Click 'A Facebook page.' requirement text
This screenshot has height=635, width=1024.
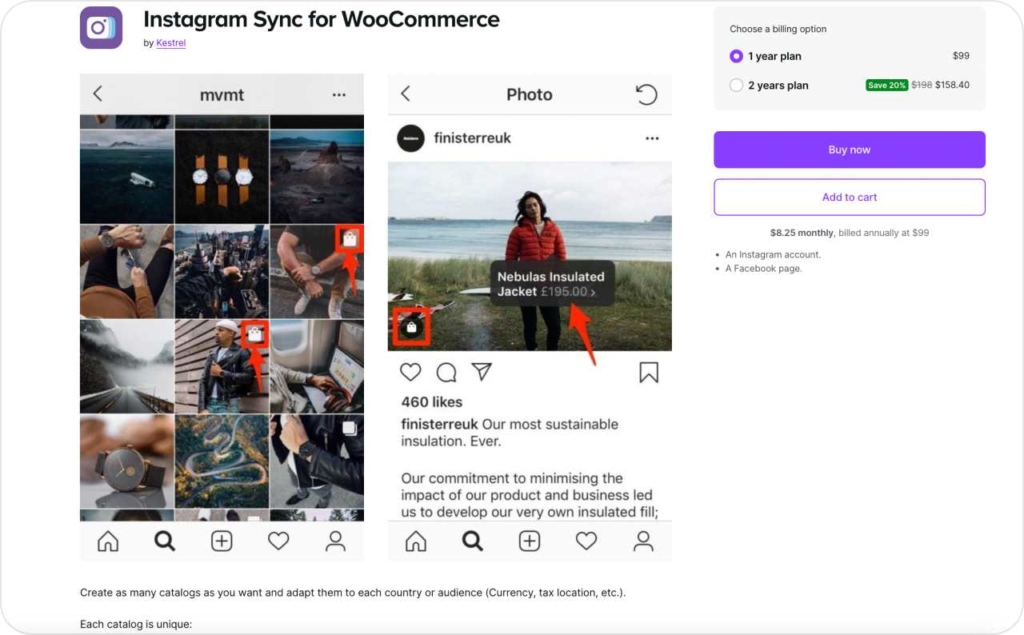(763, 269)
